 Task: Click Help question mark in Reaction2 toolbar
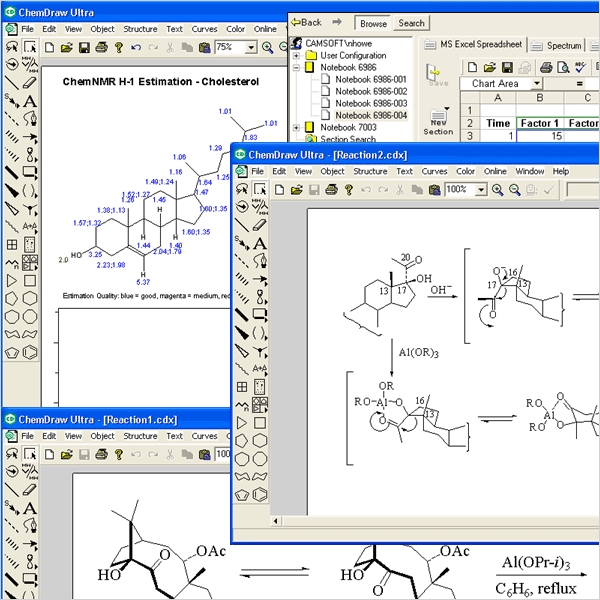point(349,190)
